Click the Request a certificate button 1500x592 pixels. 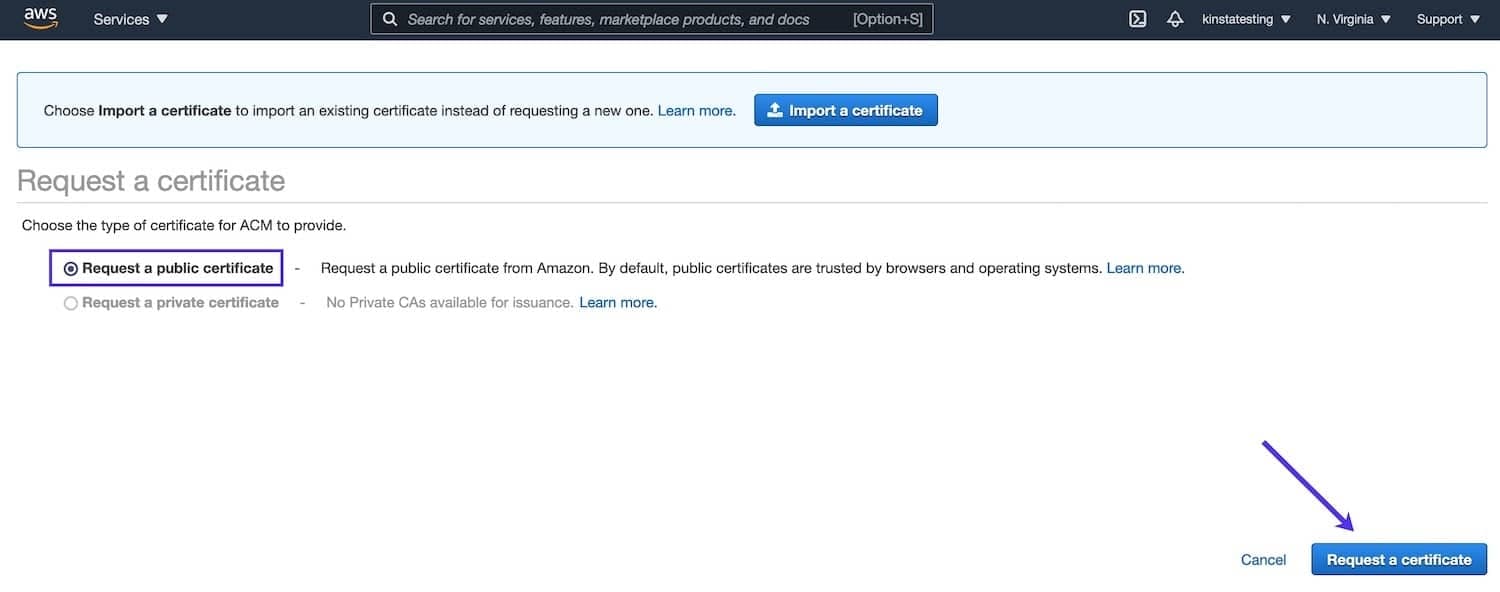[x=1399, y=559]
